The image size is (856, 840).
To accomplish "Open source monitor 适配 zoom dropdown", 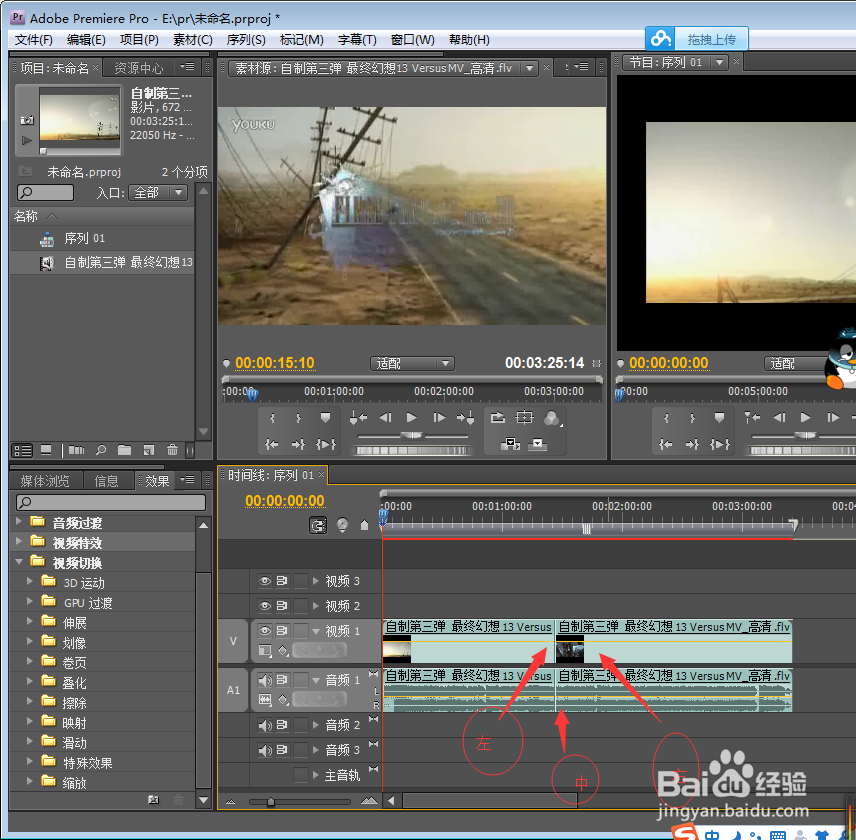I will tap(412, 364).
